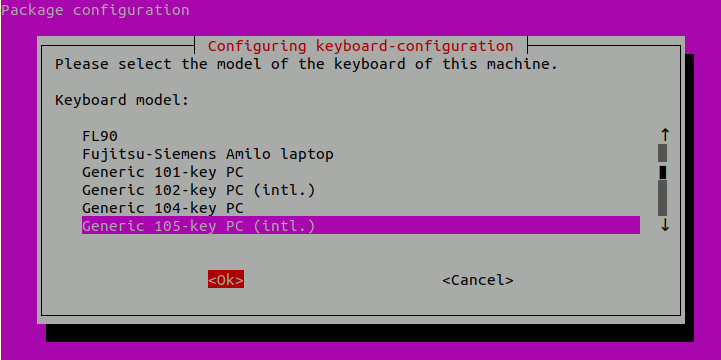
Task: Click the scrollbar track above the black indicator
Action: (663, 153)
